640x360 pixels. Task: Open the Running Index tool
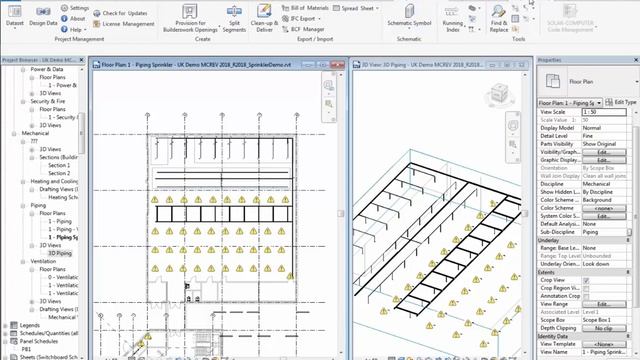coord(453,18)
